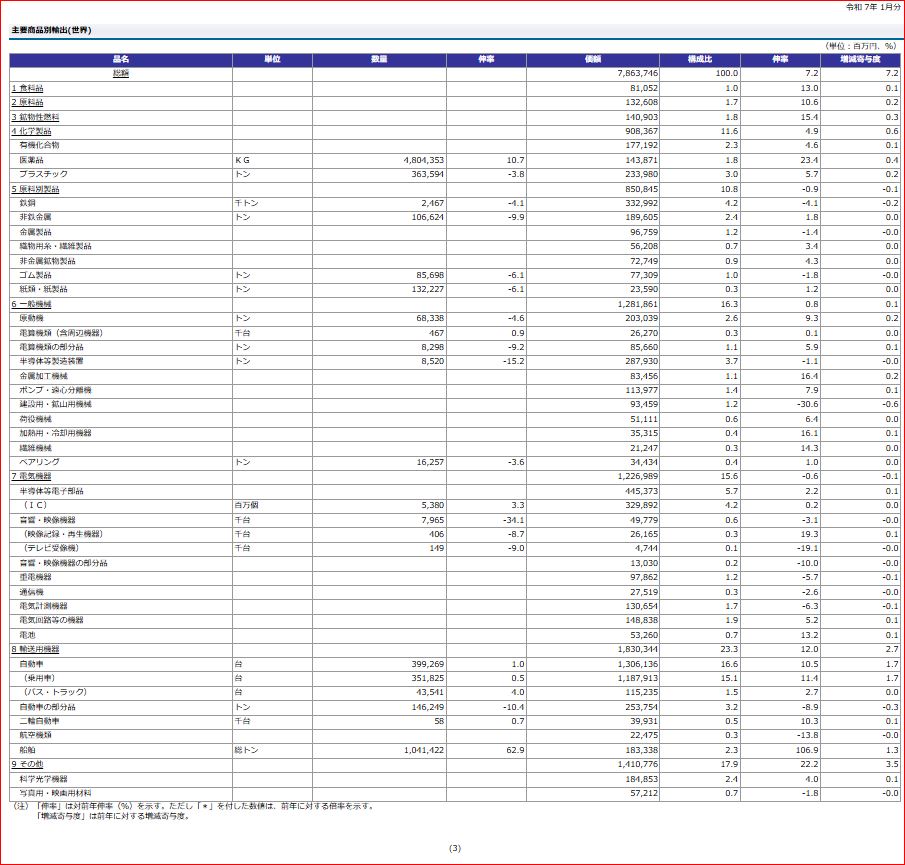Select the 1,041,422 ship tonnage cell
The width and height of the screenshot is (905, 865).
pyautogui.click(x=379, y=750)
